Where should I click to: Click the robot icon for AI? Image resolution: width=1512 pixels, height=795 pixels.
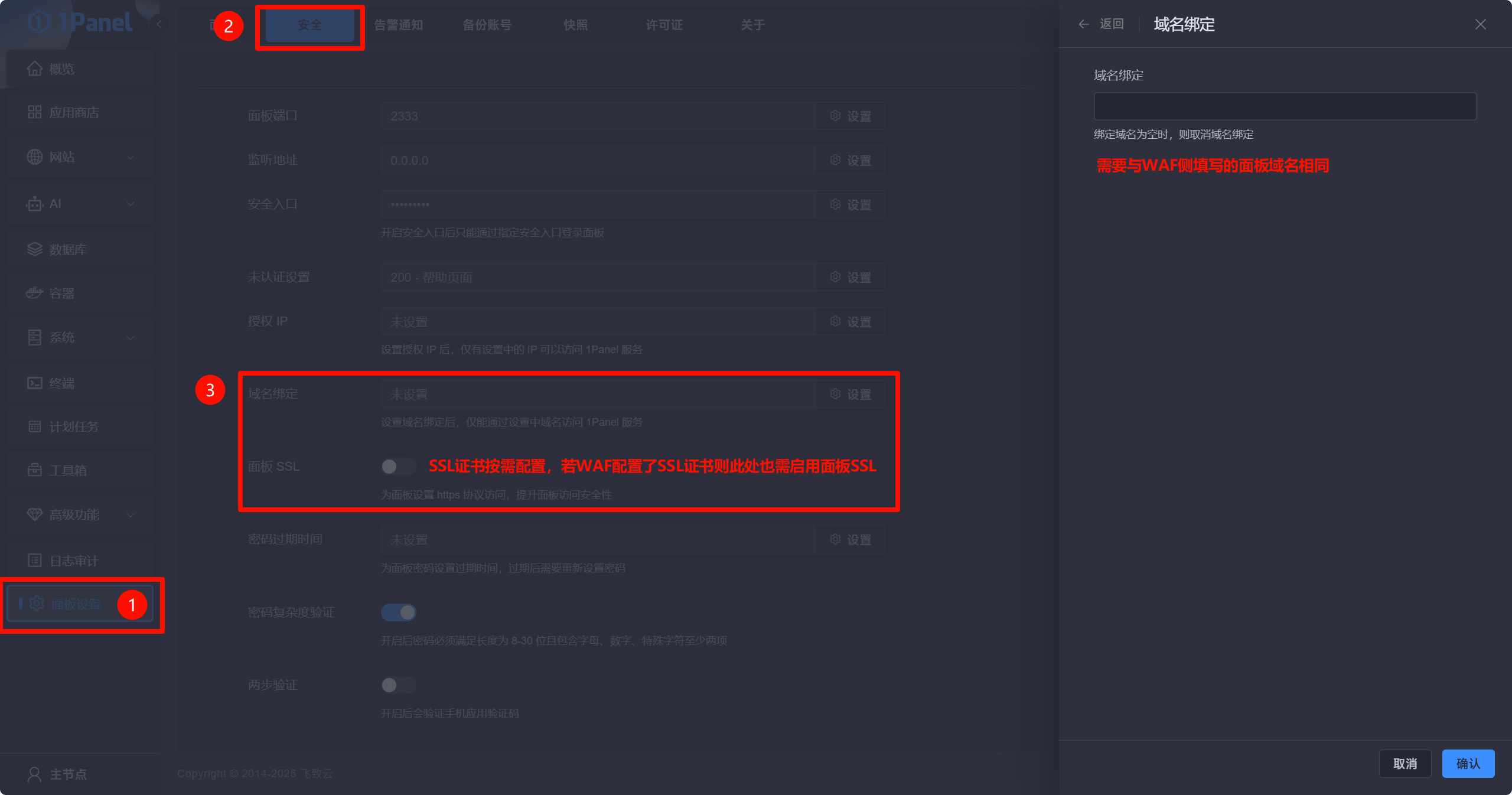coord(35,204)
